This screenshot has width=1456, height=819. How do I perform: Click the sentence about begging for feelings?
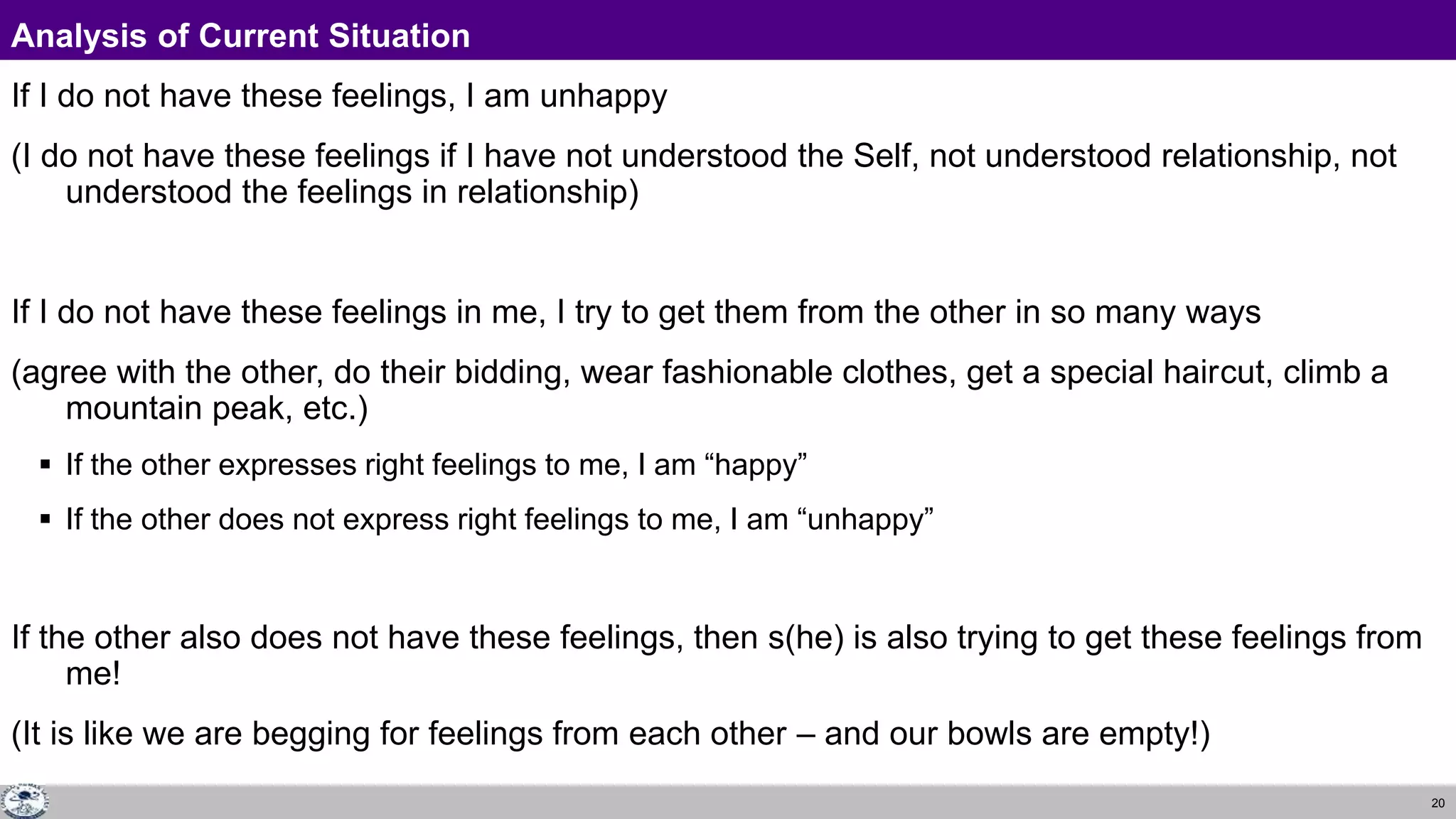point(610,734)
